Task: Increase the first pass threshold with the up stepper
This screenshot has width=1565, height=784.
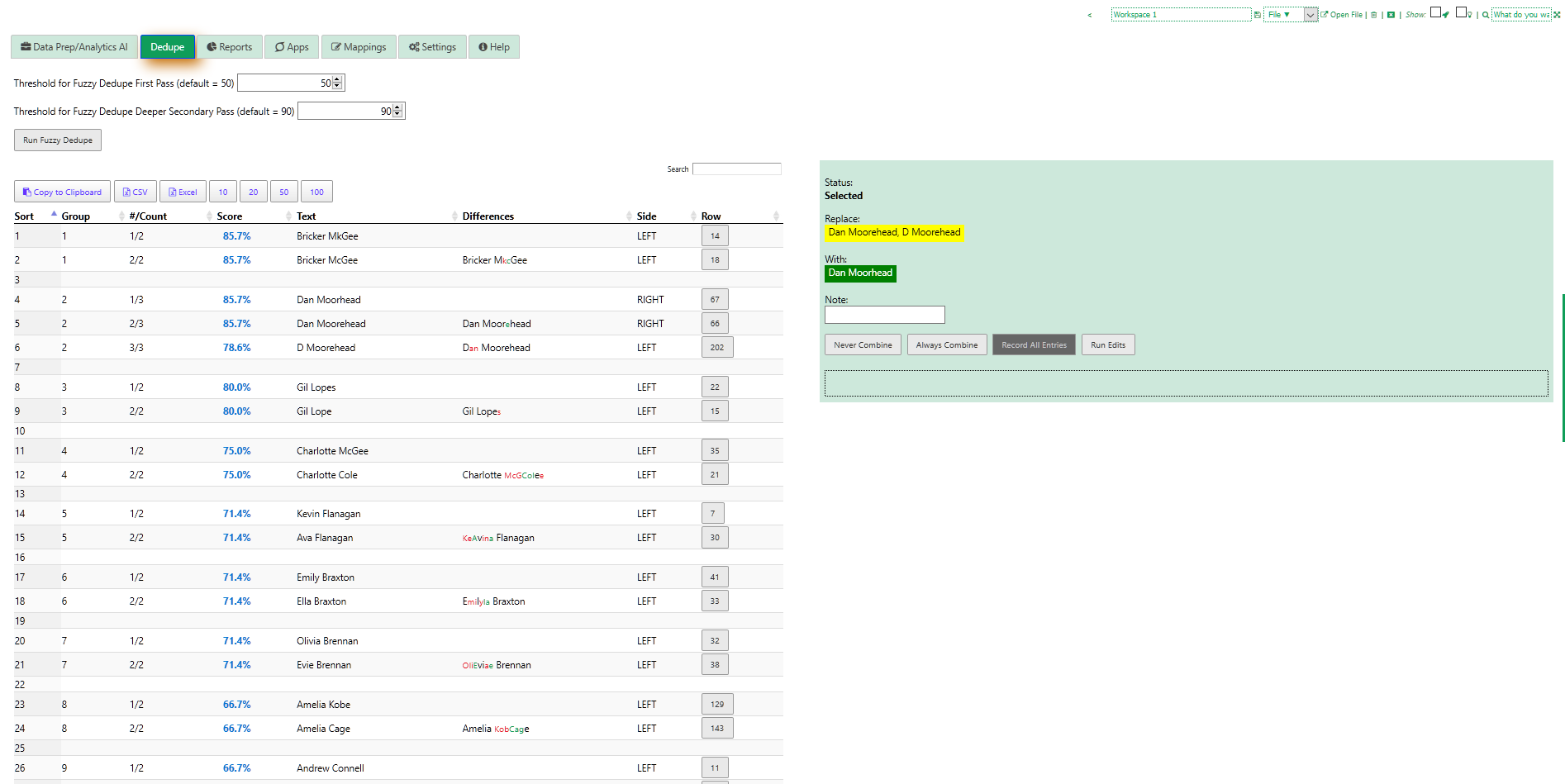Action: [x=337, y=78]
